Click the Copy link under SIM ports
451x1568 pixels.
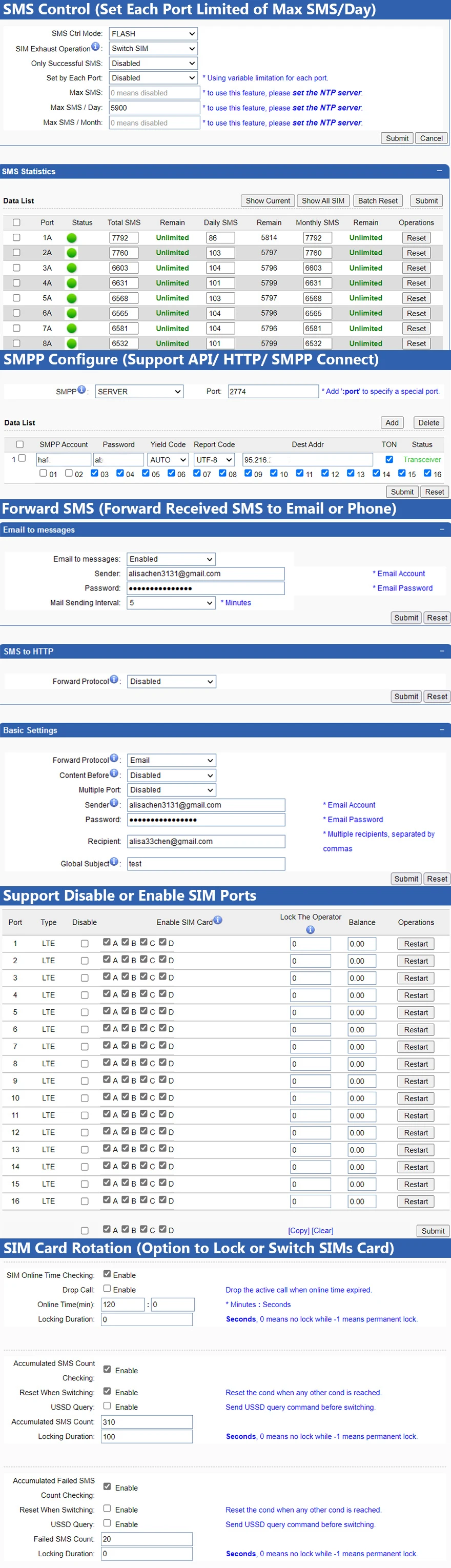click(298, 1230)
